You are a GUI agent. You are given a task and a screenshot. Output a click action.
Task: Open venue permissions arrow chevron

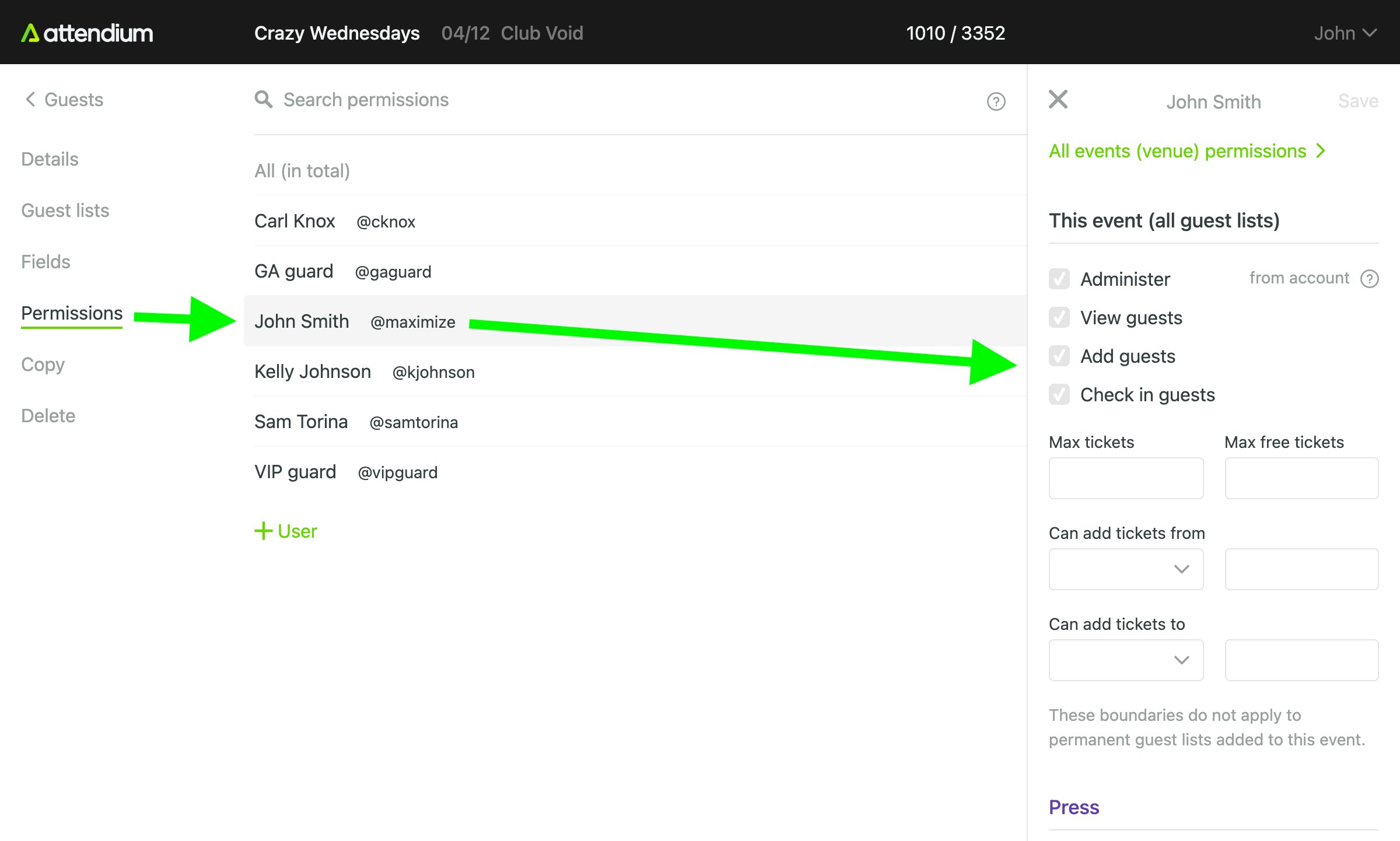click(1321, 151)
